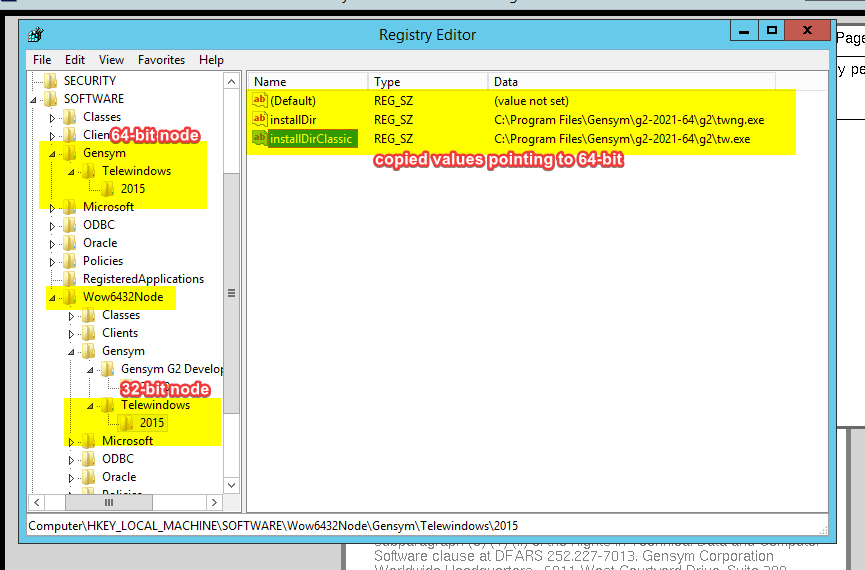The height and width of the screenshot is (570, 865).
Task: Click the ODBC folder icon under SOFTWARE
Action: [x=70, y=225]
